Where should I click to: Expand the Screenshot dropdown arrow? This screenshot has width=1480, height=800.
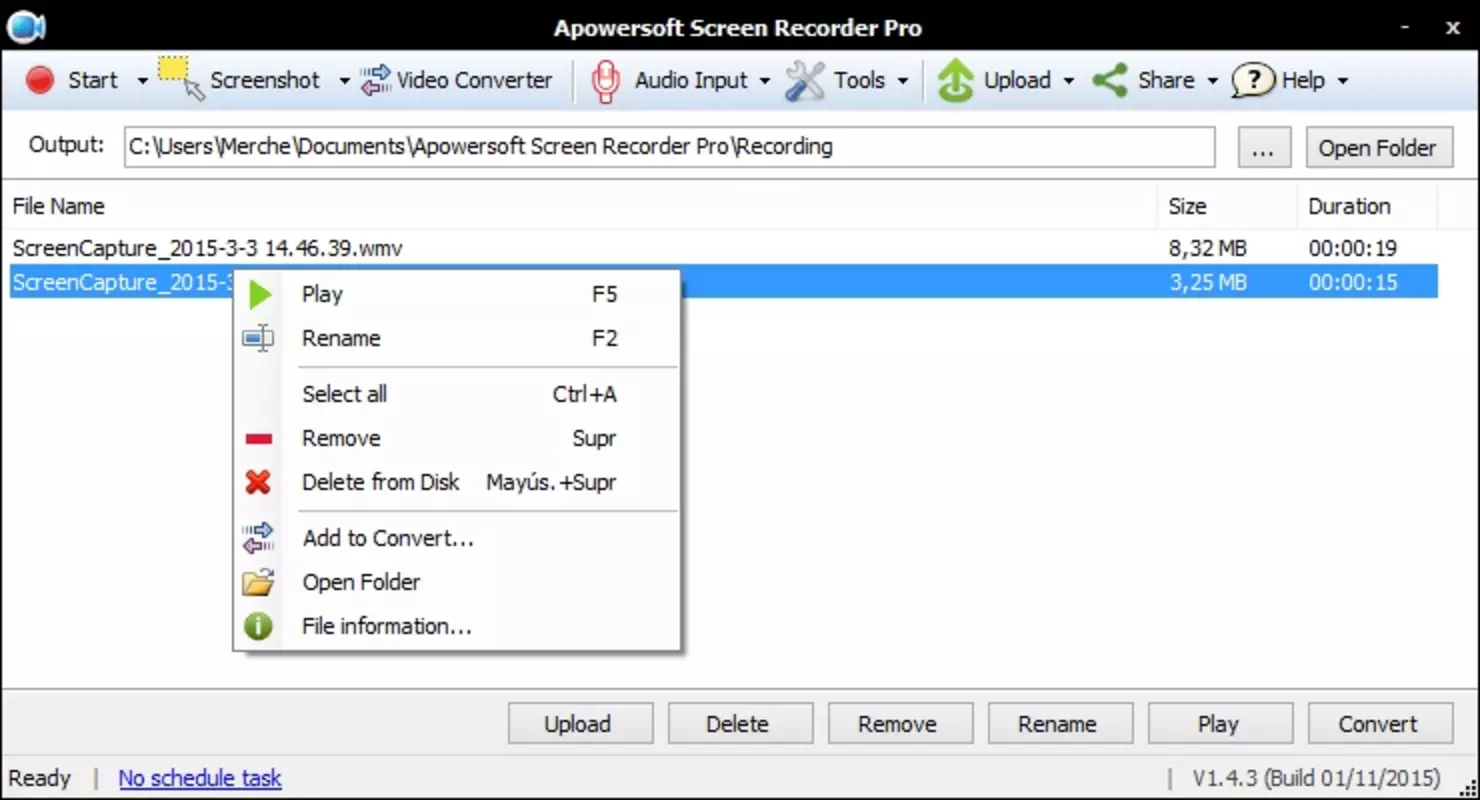[344, 81]
